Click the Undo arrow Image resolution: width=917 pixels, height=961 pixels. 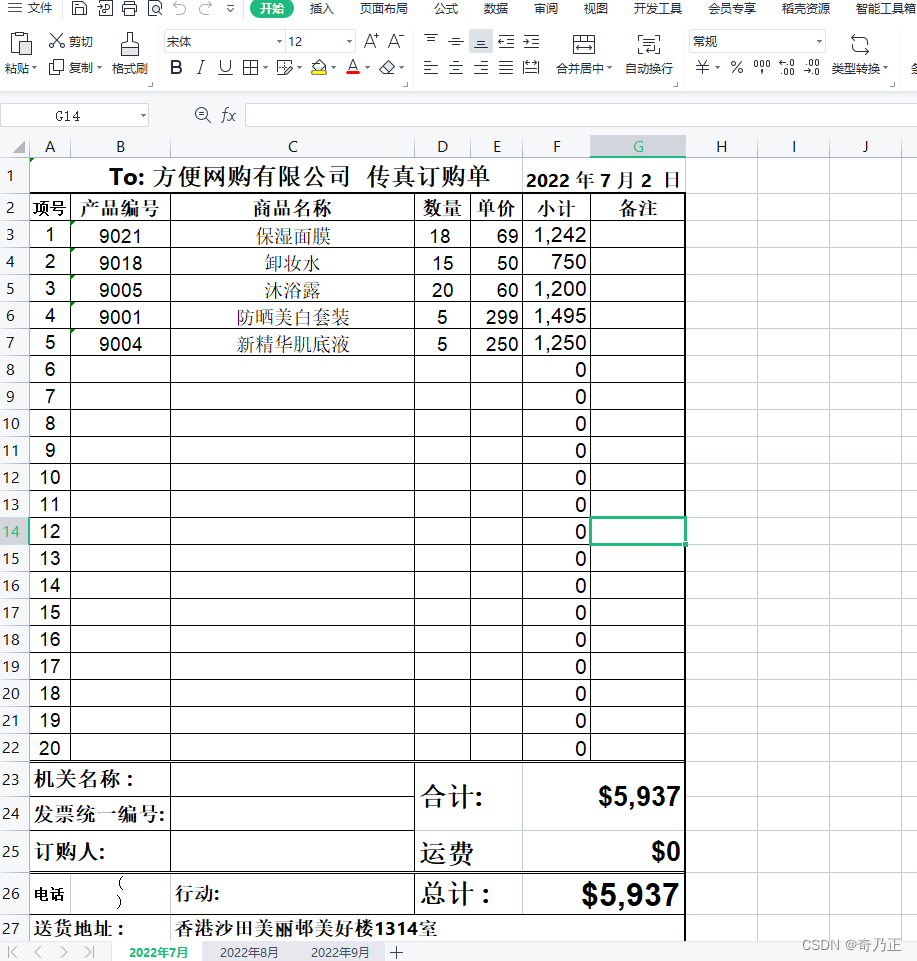click(180, 8)
